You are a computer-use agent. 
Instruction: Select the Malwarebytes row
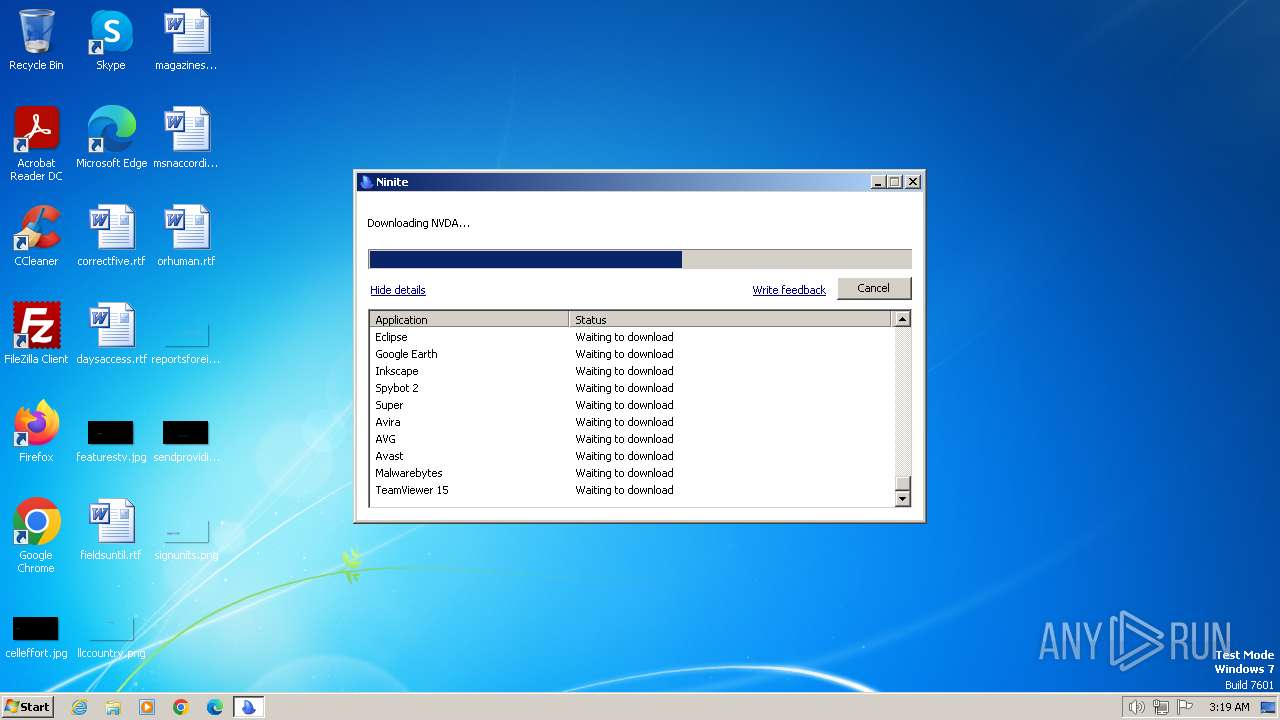tap(631, 473)
